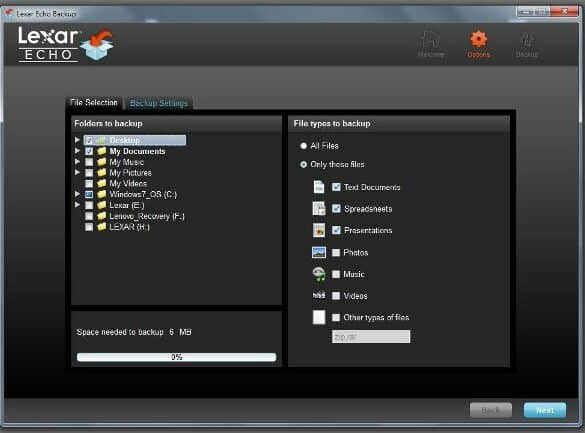This screenshot has height=433, width=585.
Task: Check Other types of files checkbox
Action: [x=336, y=317]
